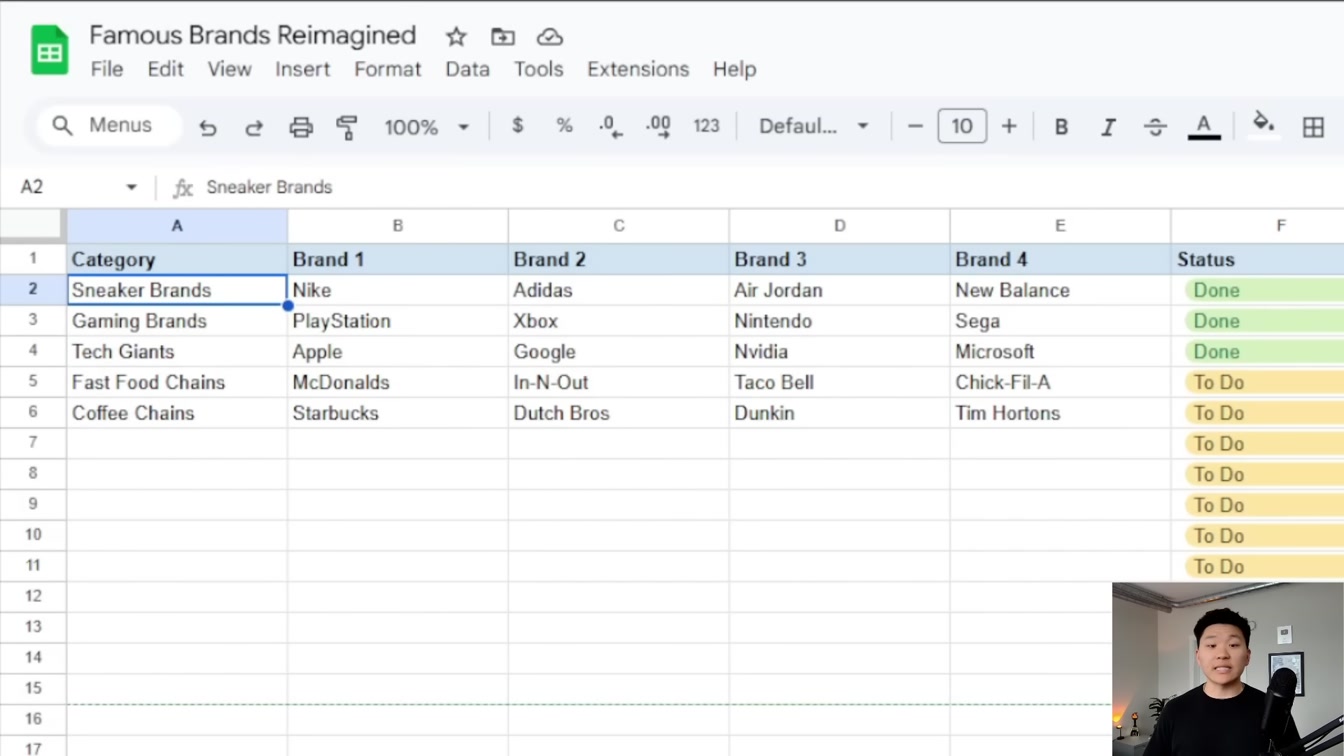Screen dimensions: 1344x756
Task: Select the Nike cell
Action: (397, 290)
